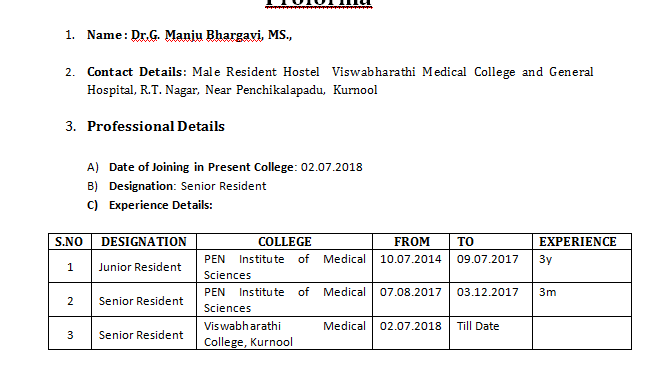Image resolution: width=662 pixels, height=376 pixels.
Task: Click the Till Date cell
Action: [x=491, y=333]
